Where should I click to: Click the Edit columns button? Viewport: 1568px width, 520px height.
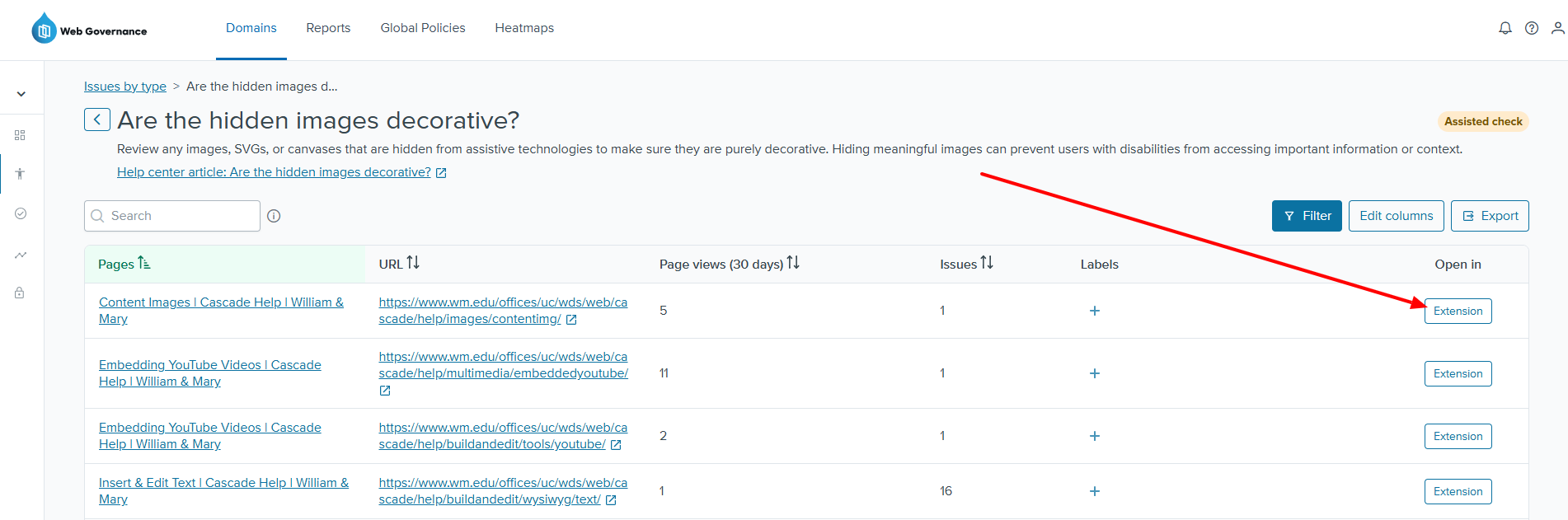tap(1397, 216)
